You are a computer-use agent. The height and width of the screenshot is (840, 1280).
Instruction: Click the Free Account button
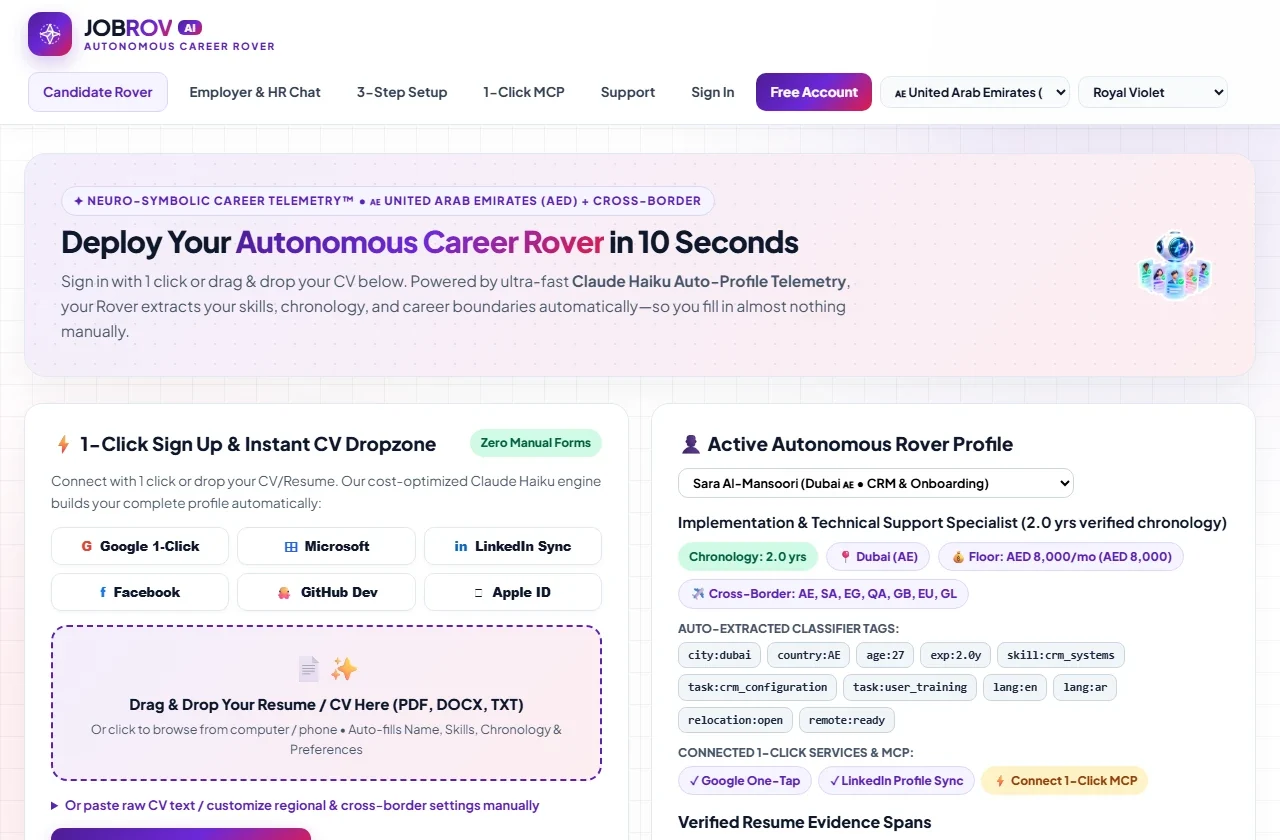click(x=814, y=92)
